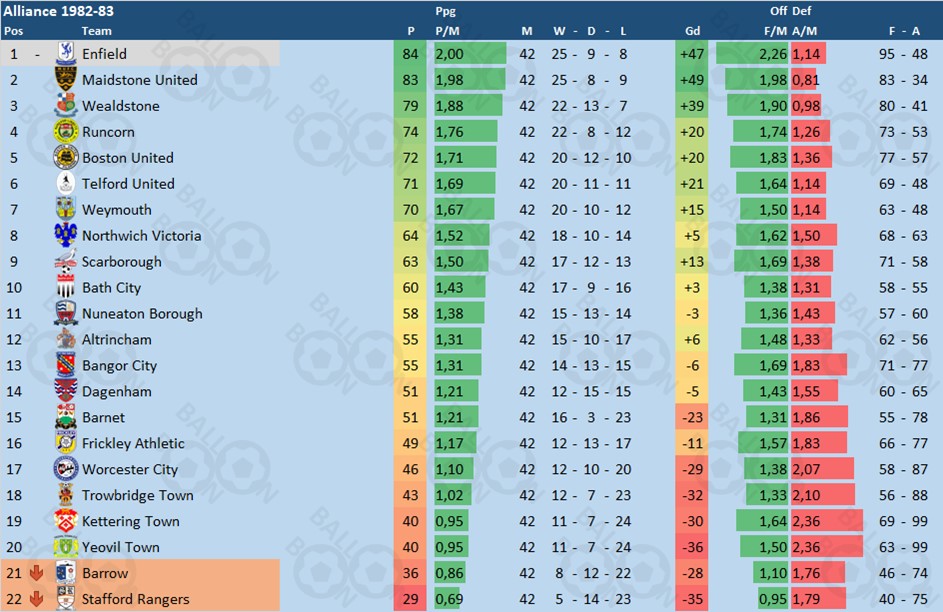Click the Yeovil Town green badge
This screenshot has width=943, height=612.
(x=66, y=546)
